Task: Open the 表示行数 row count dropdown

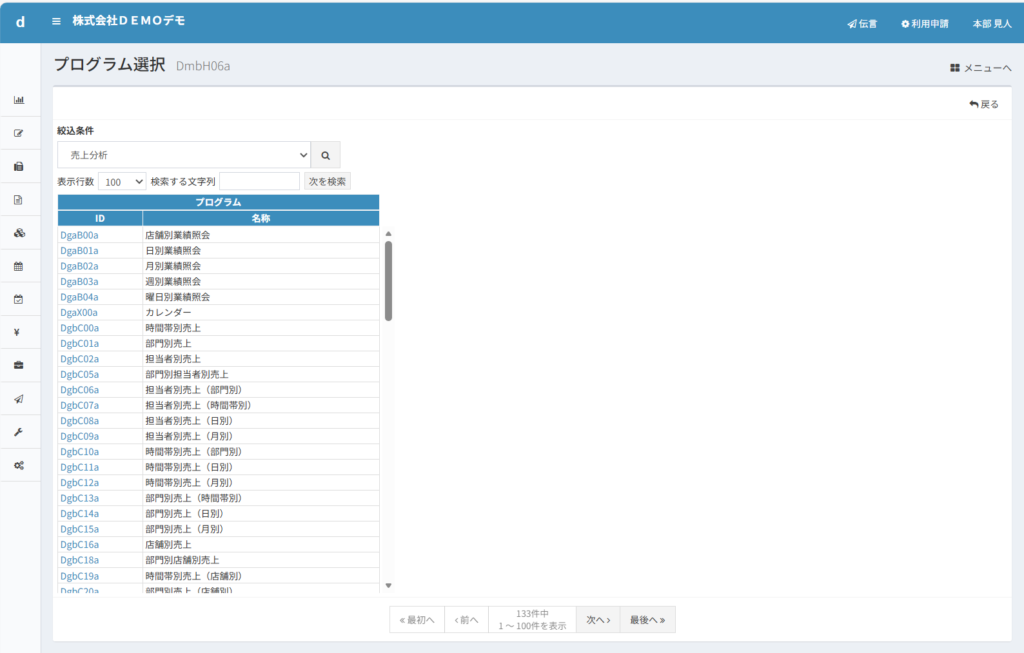Action: [x=122, y=182]
